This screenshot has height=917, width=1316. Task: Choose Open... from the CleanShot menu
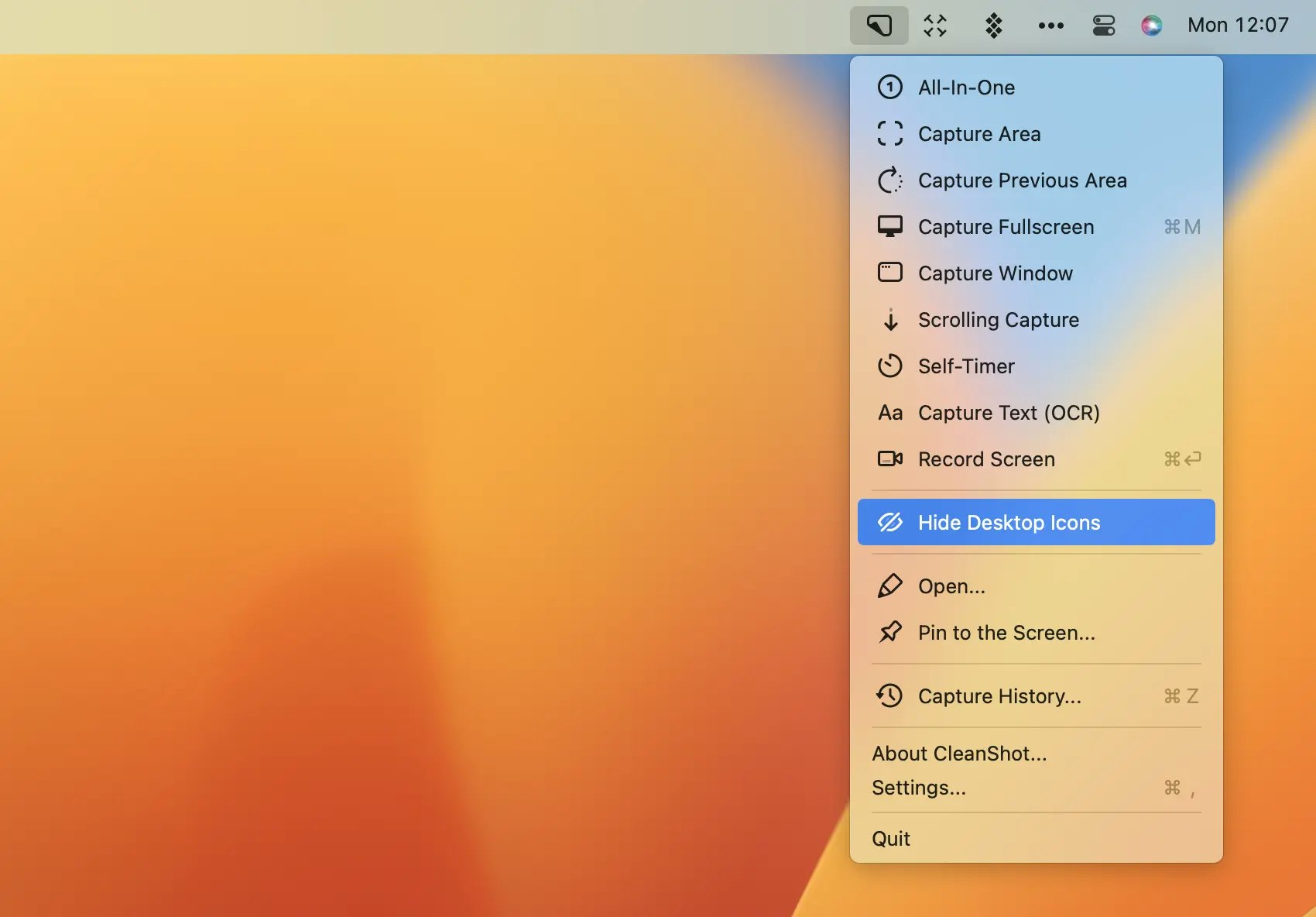tap(1037, 586)
